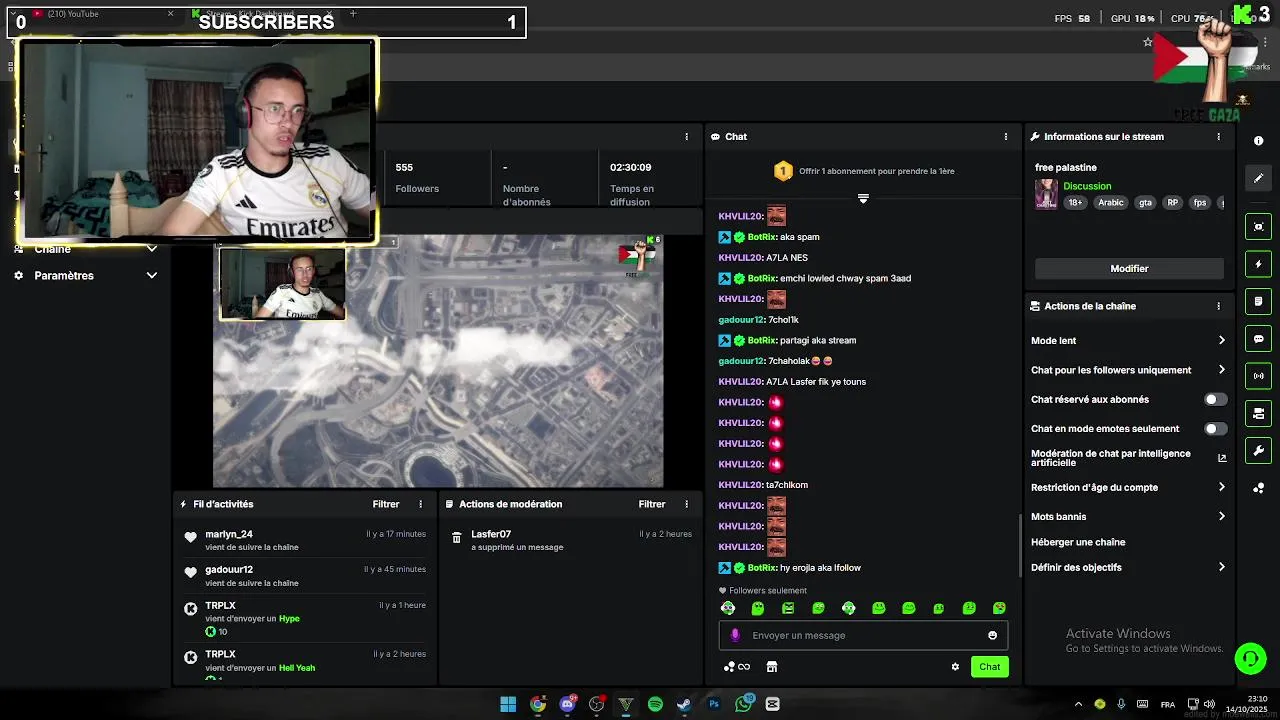Click the screen capture frame icon
Viewport: 1280px width, 720px height.
(x=1258, y=227)
